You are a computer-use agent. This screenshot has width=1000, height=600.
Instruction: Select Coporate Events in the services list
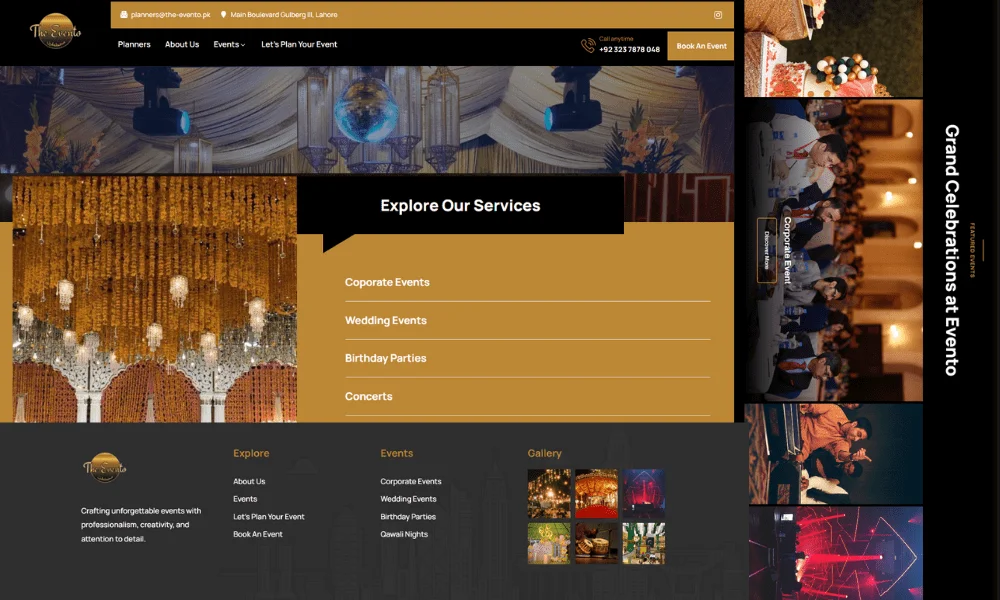click(387, 283)
